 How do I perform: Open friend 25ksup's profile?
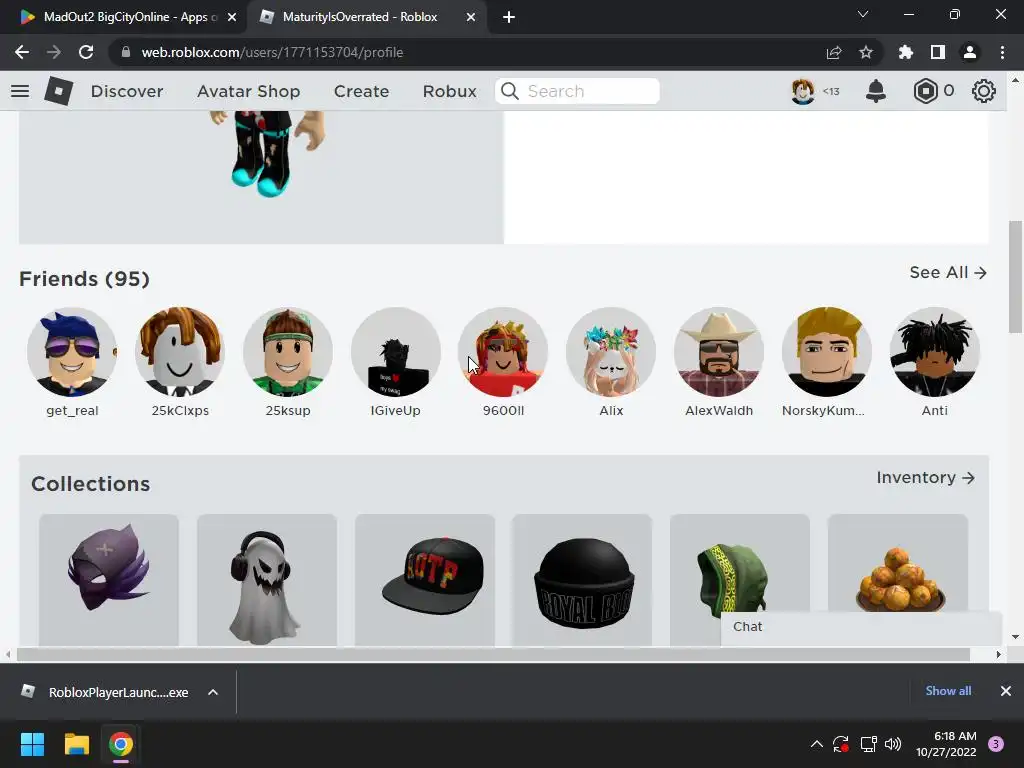pos(288,362)
